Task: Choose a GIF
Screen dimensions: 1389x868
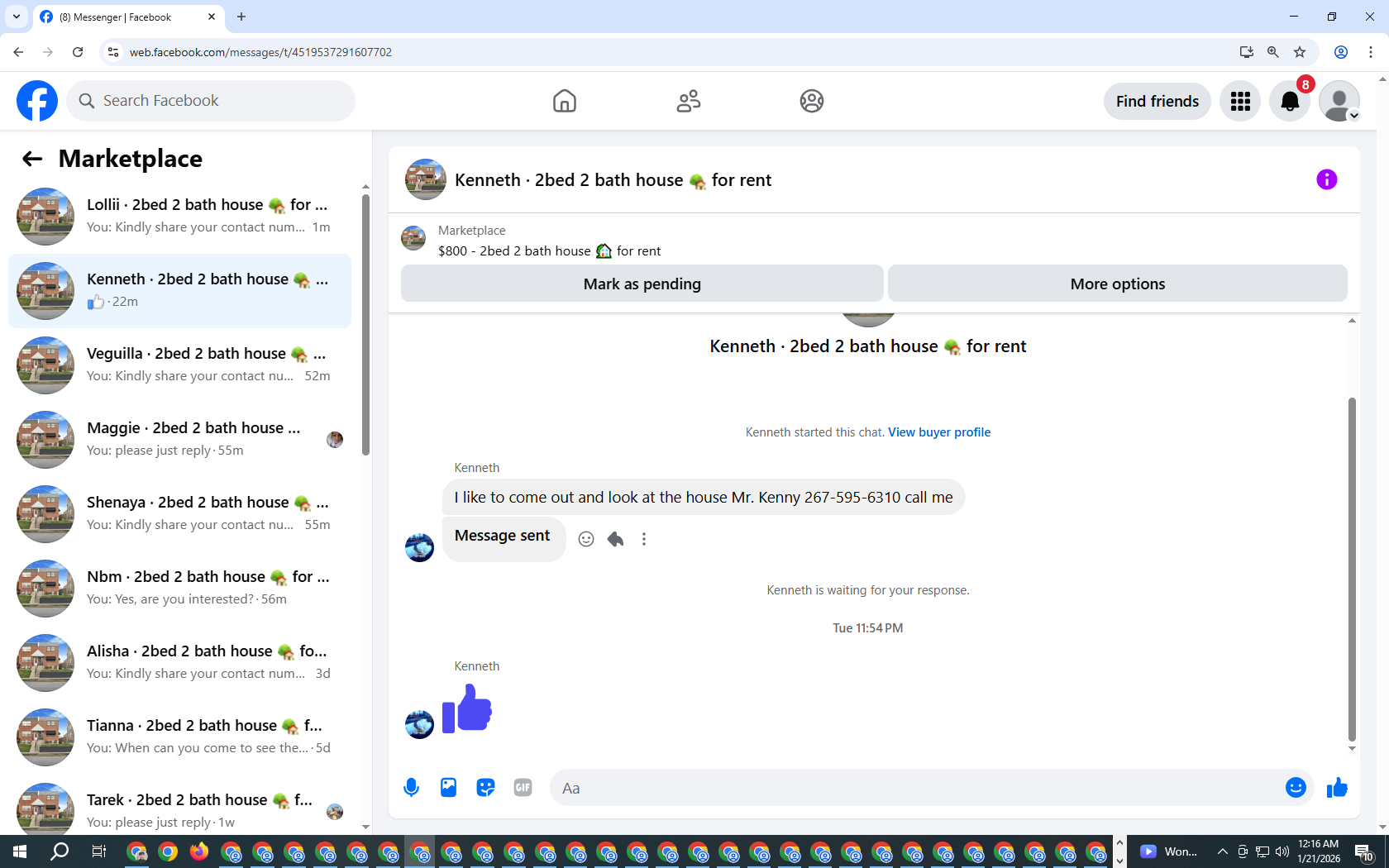Action: [523, 788]
